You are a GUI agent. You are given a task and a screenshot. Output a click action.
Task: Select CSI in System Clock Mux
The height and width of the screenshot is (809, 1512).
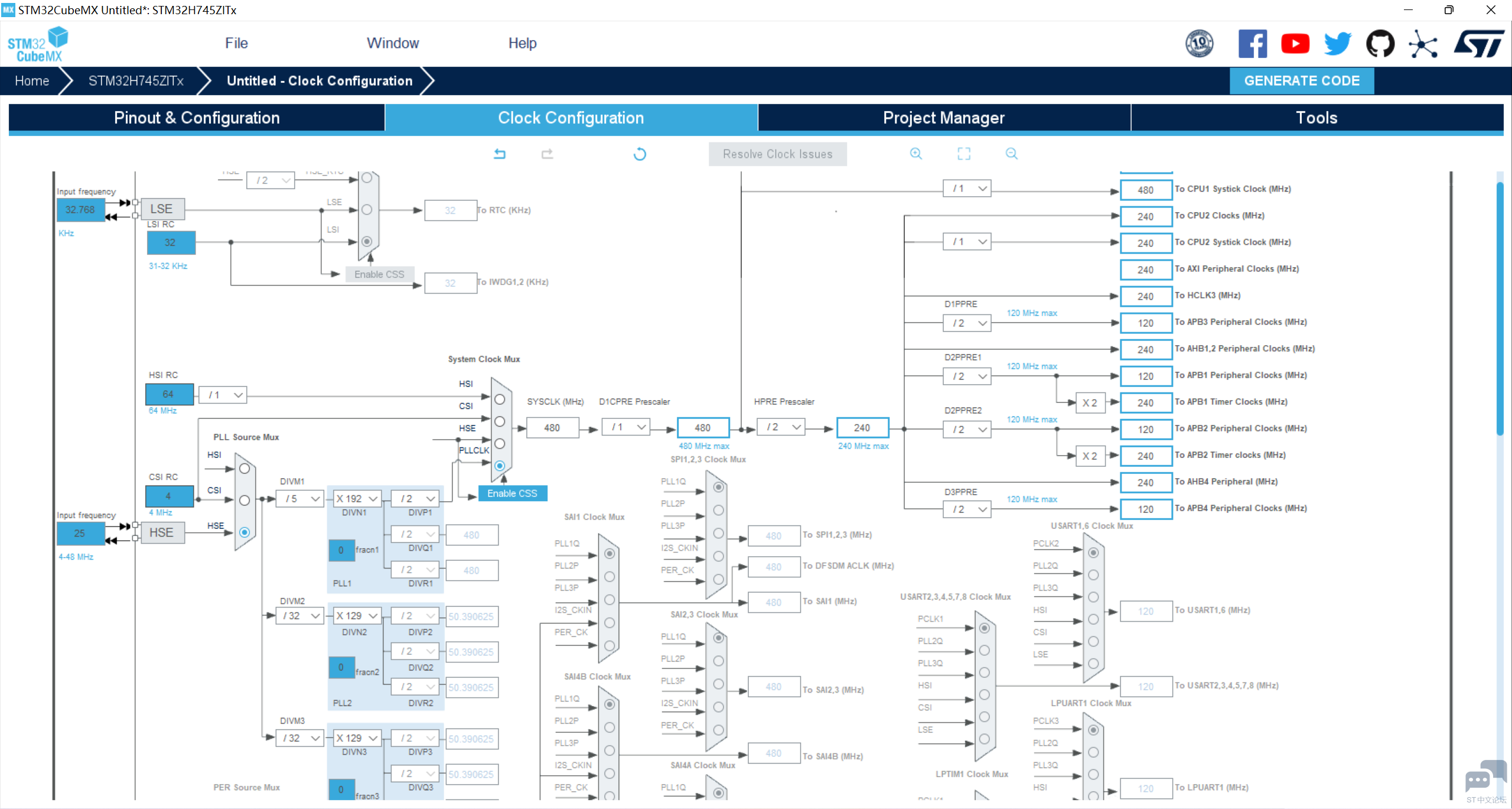500,421
